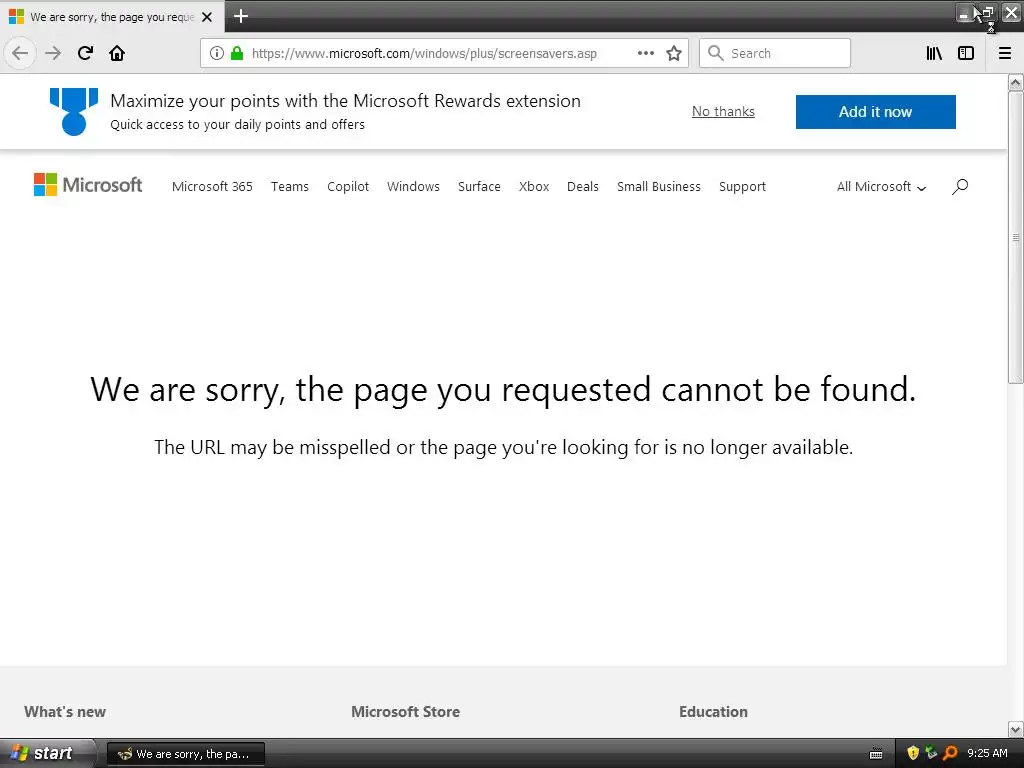Image resolution: width=1024 pixels, height=768 pixels.
Task: Open the Firefox hamburger menu
Action: pyautogui.click(x=1005, y=53)
